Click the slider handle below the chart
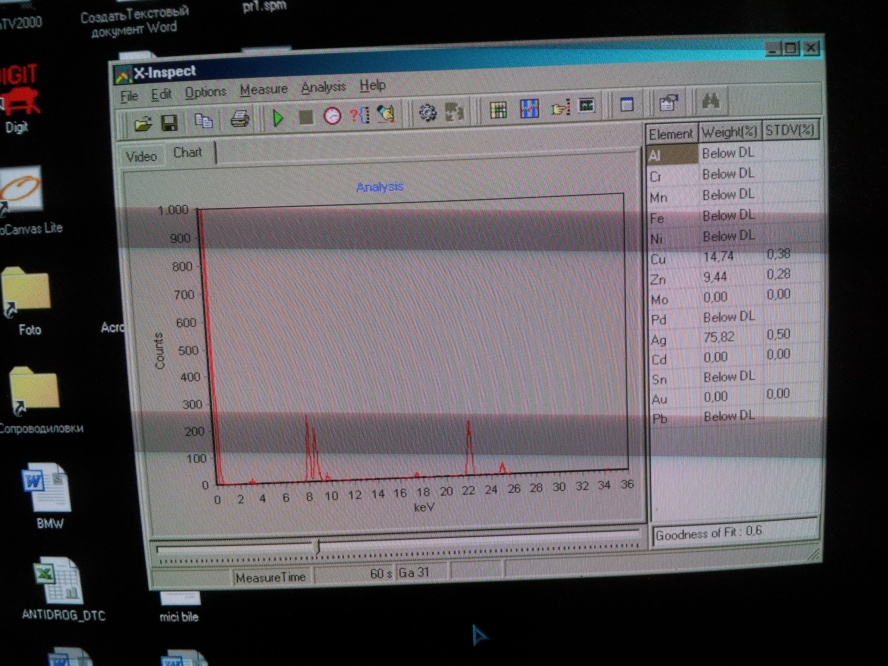 tap(317, 546)
